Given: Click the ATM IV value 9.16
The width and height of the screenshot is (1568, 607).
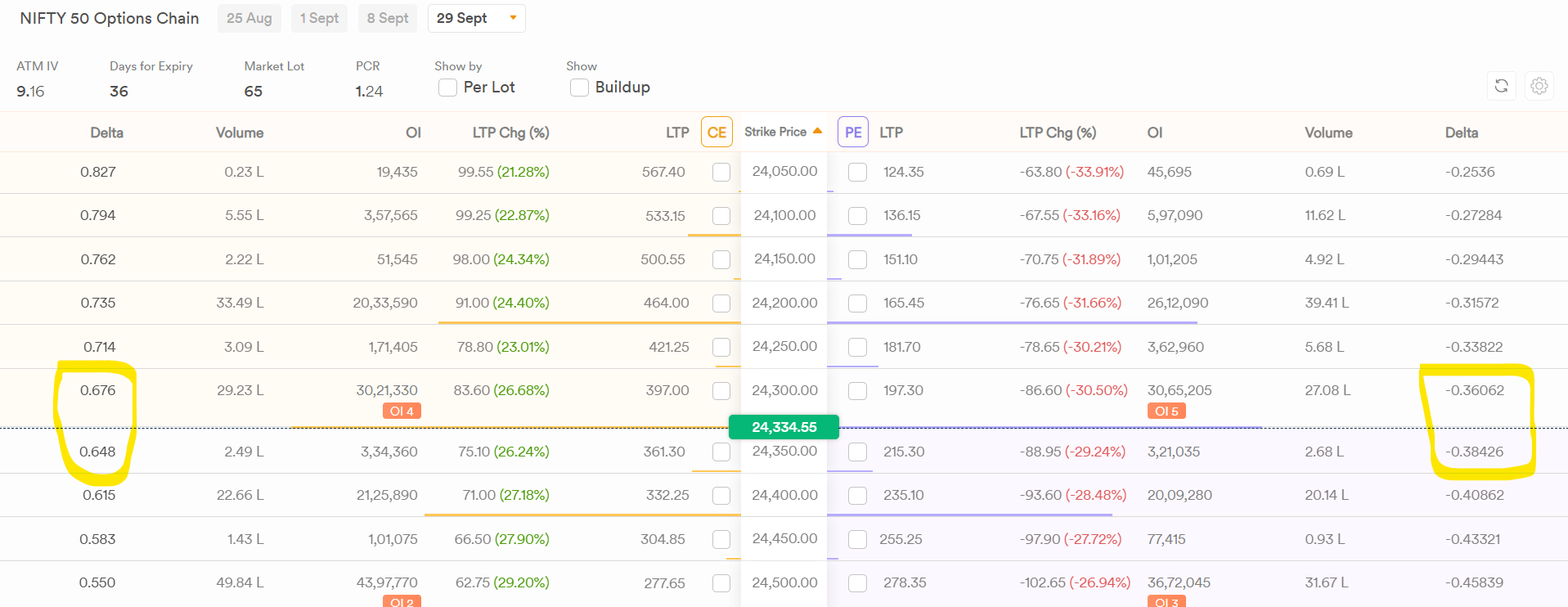Looking at the screenshot, I should coord(30,92).
